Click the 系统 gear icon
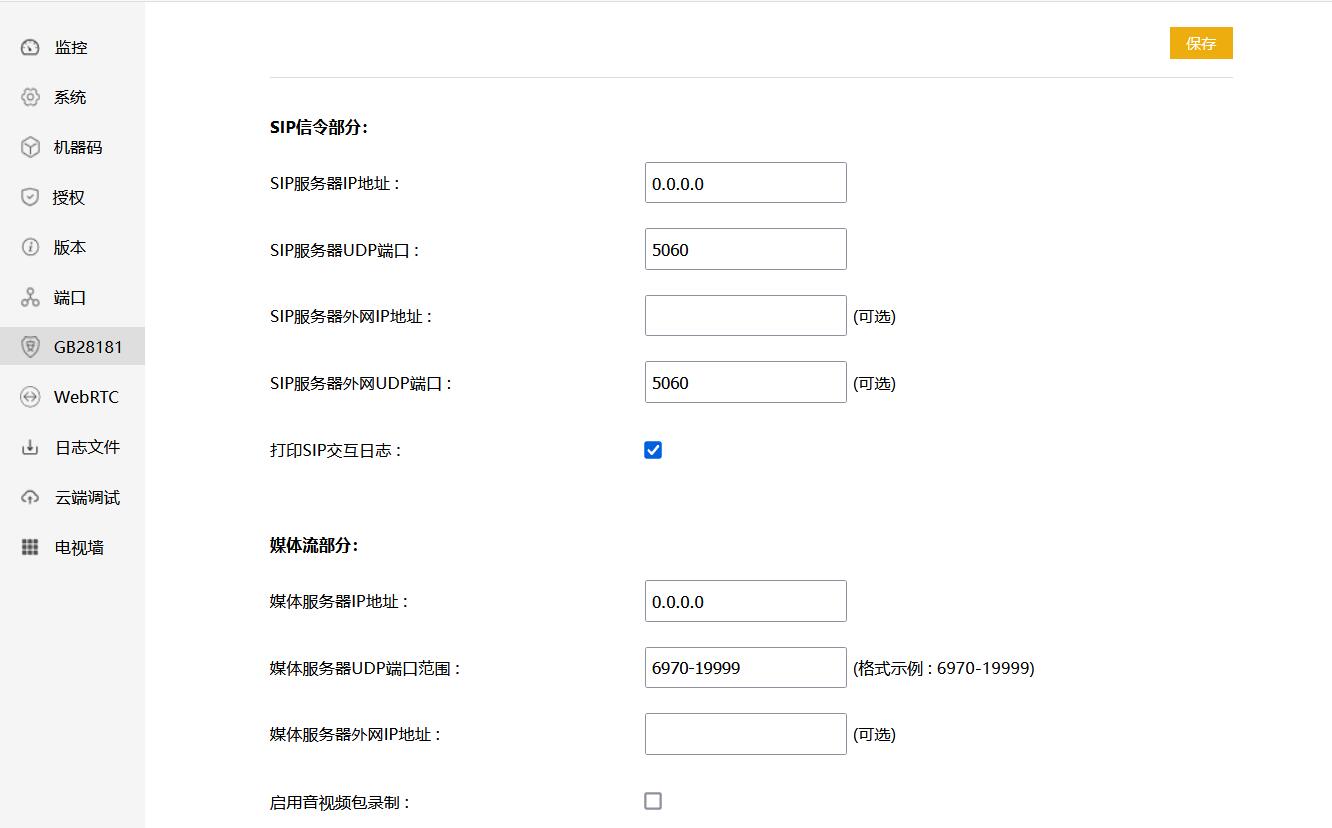Screen dimensions: 1332x828 point(30,97)
